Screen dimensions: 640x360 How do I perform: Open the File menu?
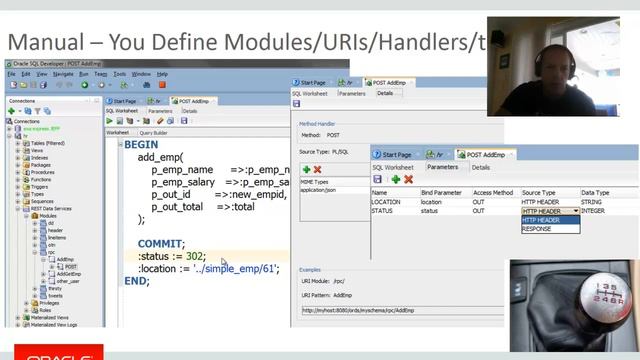pos(11,74)
